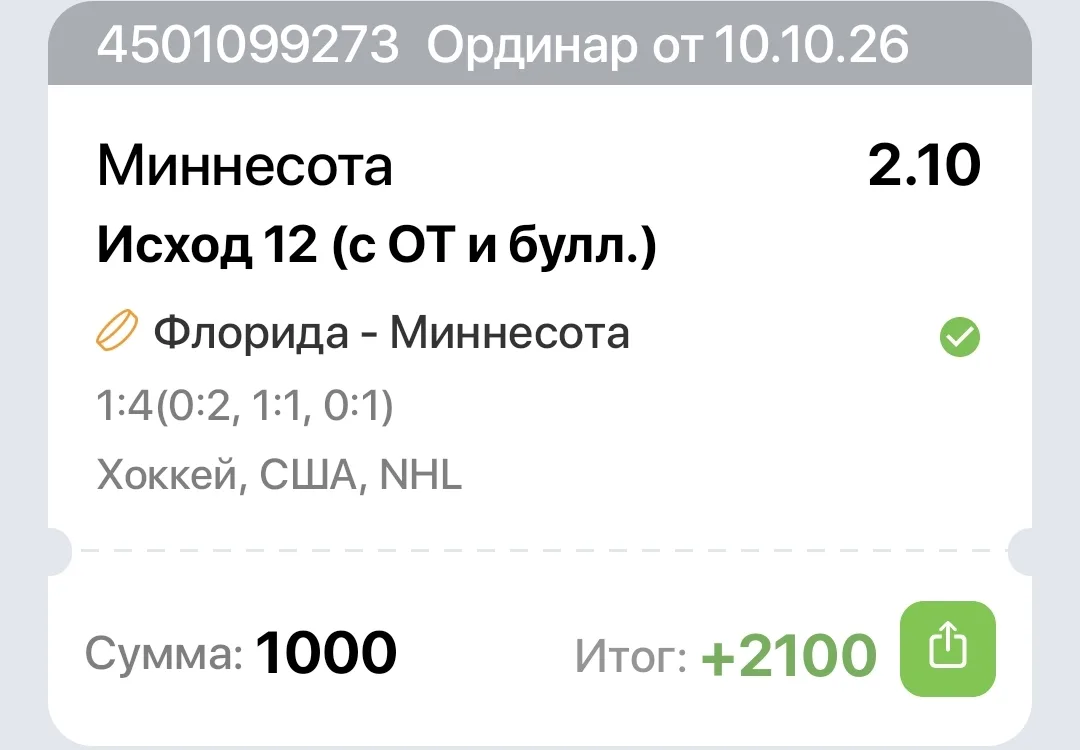Click the NHL text in league line
Image resolution: width=1080 pixels, height=750 pixels.
click(420, 475)
